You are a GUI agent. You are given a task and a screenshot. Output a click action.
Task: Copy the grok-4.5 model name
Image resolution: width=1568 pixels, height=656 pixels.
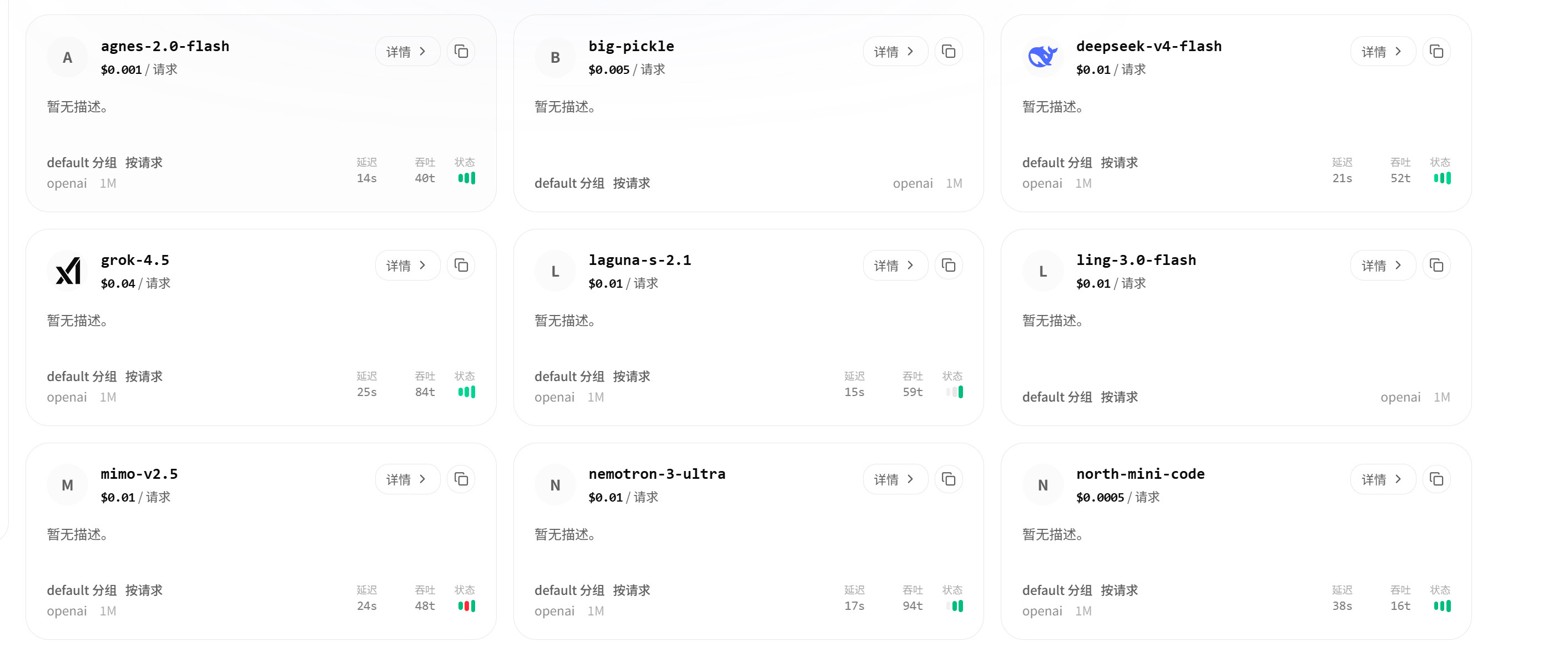click(x=461, y=266)
